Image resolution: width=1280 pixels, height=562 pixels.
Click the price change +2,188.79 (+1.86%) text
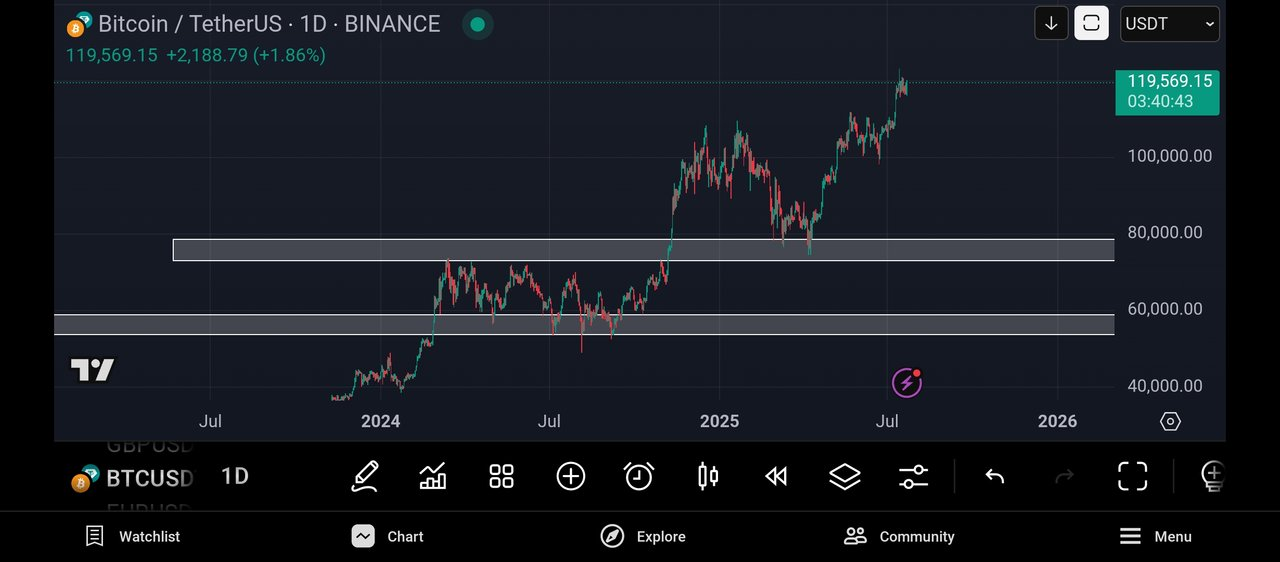click(246, 56)
